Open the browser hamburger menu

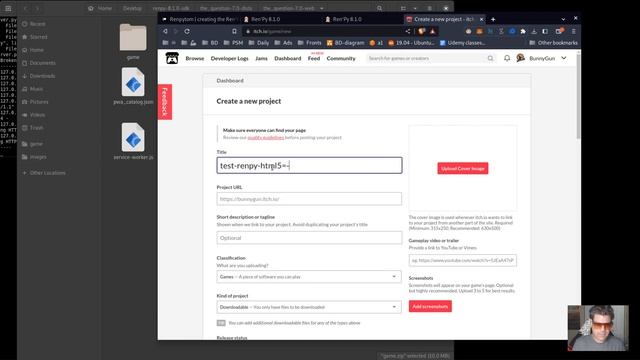pos(573,31)
